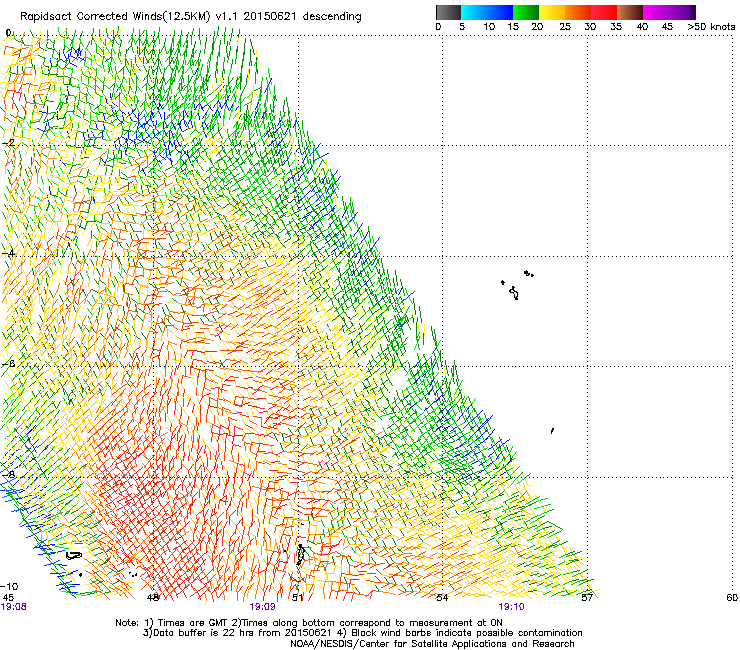Click the 'NOAA/NESDIS/Center for Satellite Applications' credit

point(432,644)
